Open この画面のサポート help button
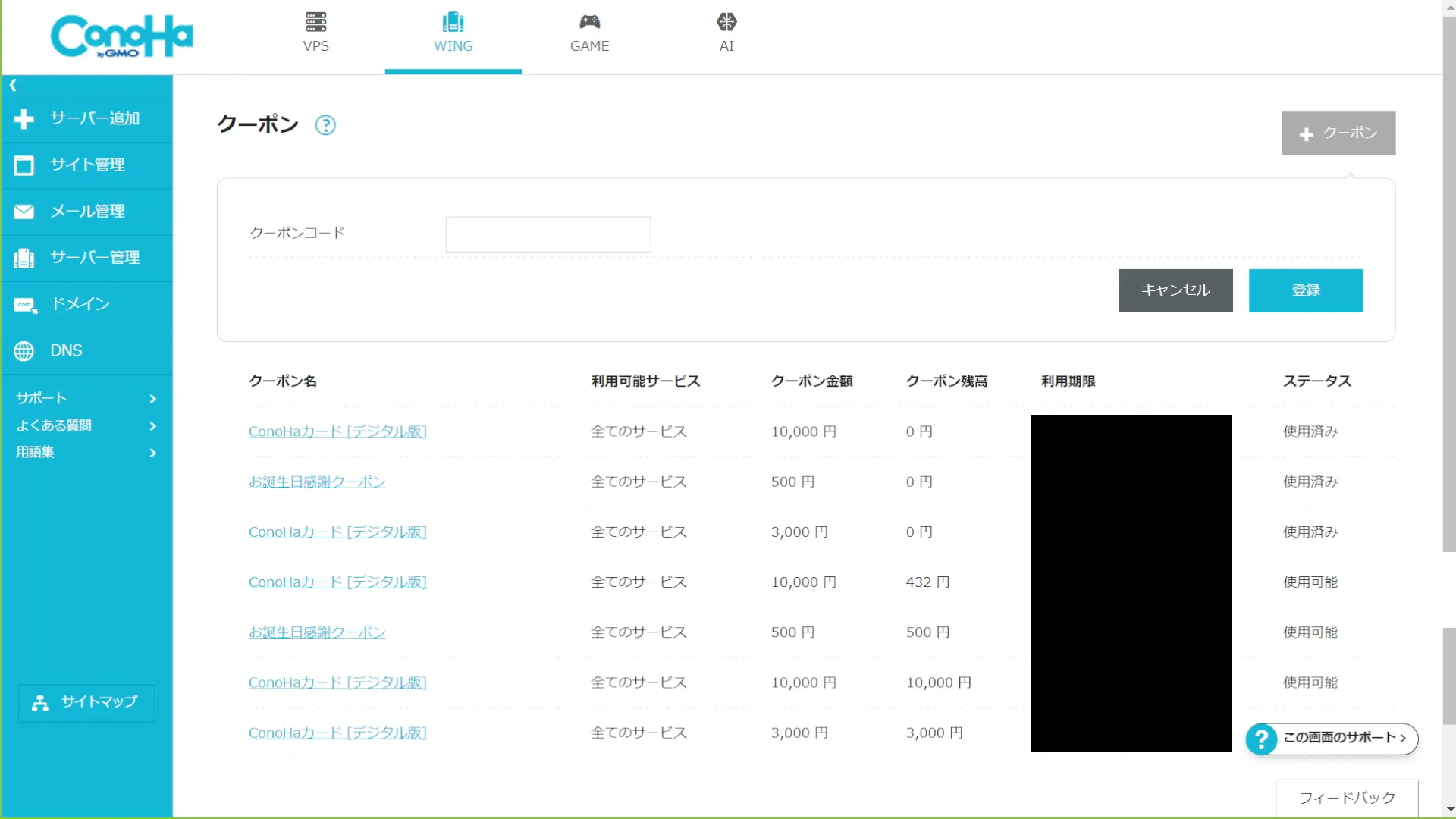This screenshot has height=819, width=1456. [x=1332, y=738]
